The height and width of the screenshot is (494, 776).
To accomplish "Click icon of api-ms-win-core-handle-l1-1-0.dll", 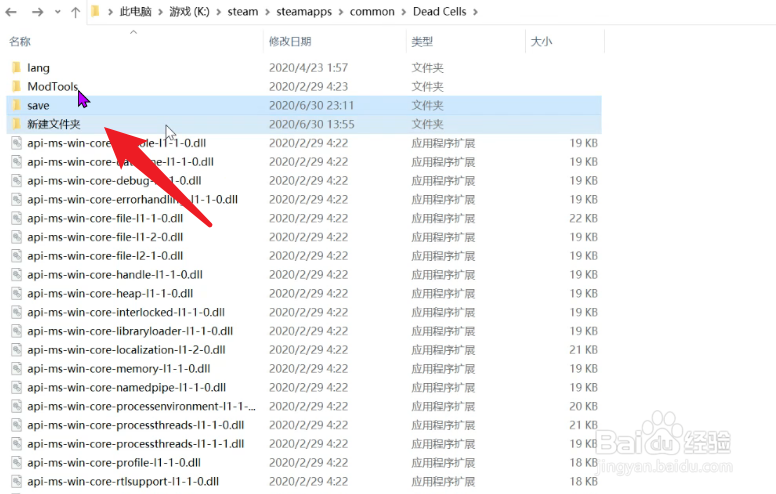I will pyautogui.click(x=16, y=274).
